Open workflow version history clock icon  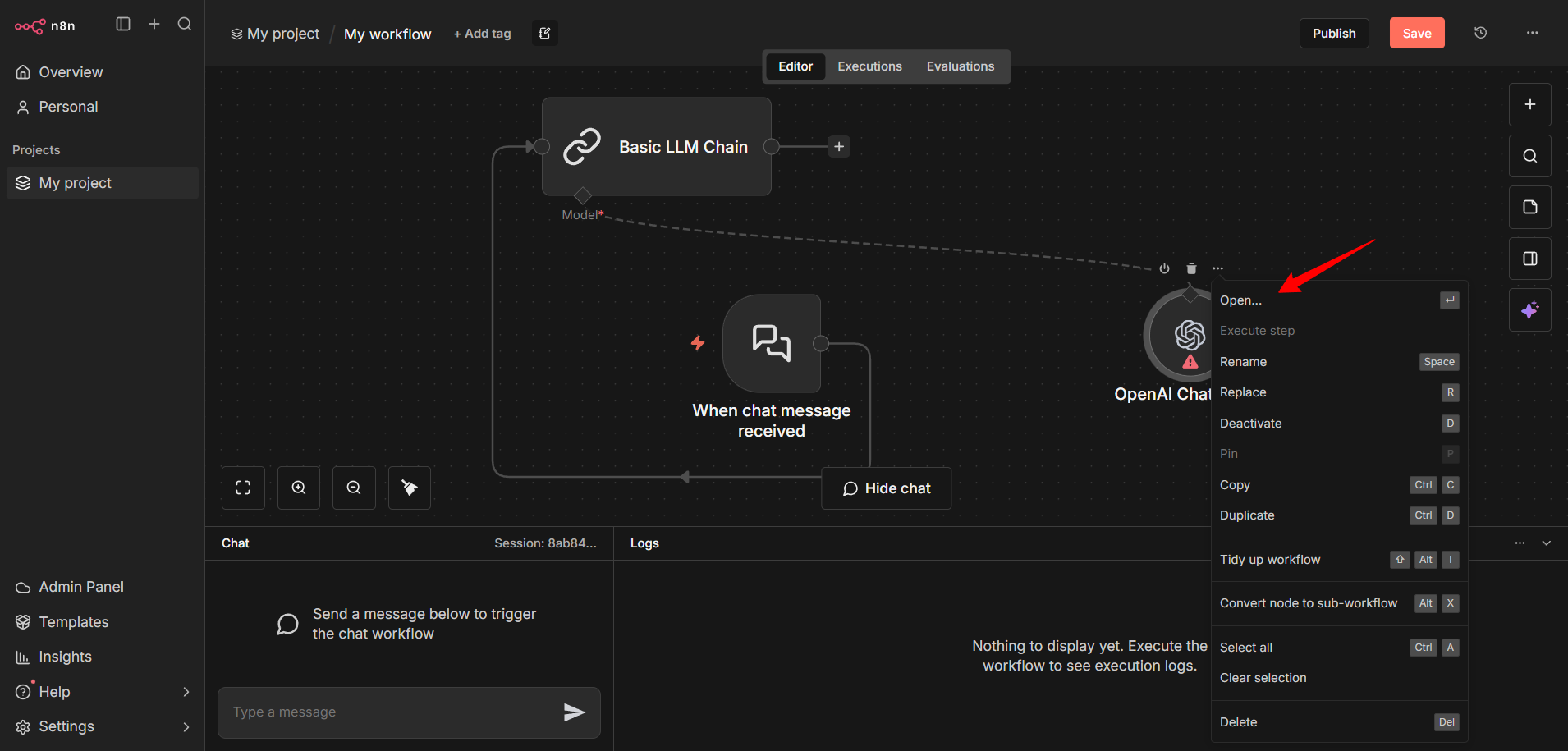pos(1480,33)
